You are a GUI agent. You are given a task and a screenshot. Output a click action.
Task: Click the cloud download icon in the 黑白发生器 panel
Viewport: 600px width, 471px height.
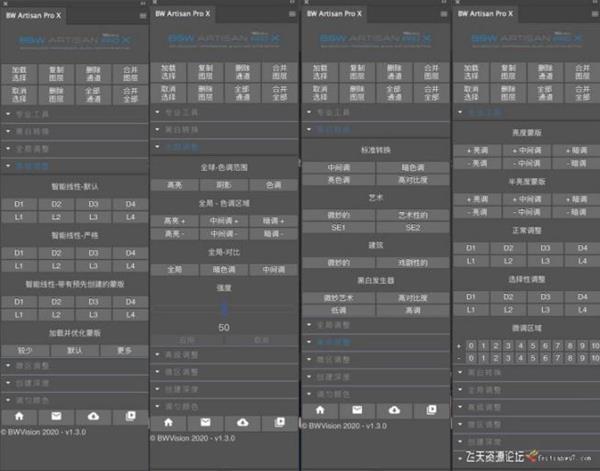point(393,409)
